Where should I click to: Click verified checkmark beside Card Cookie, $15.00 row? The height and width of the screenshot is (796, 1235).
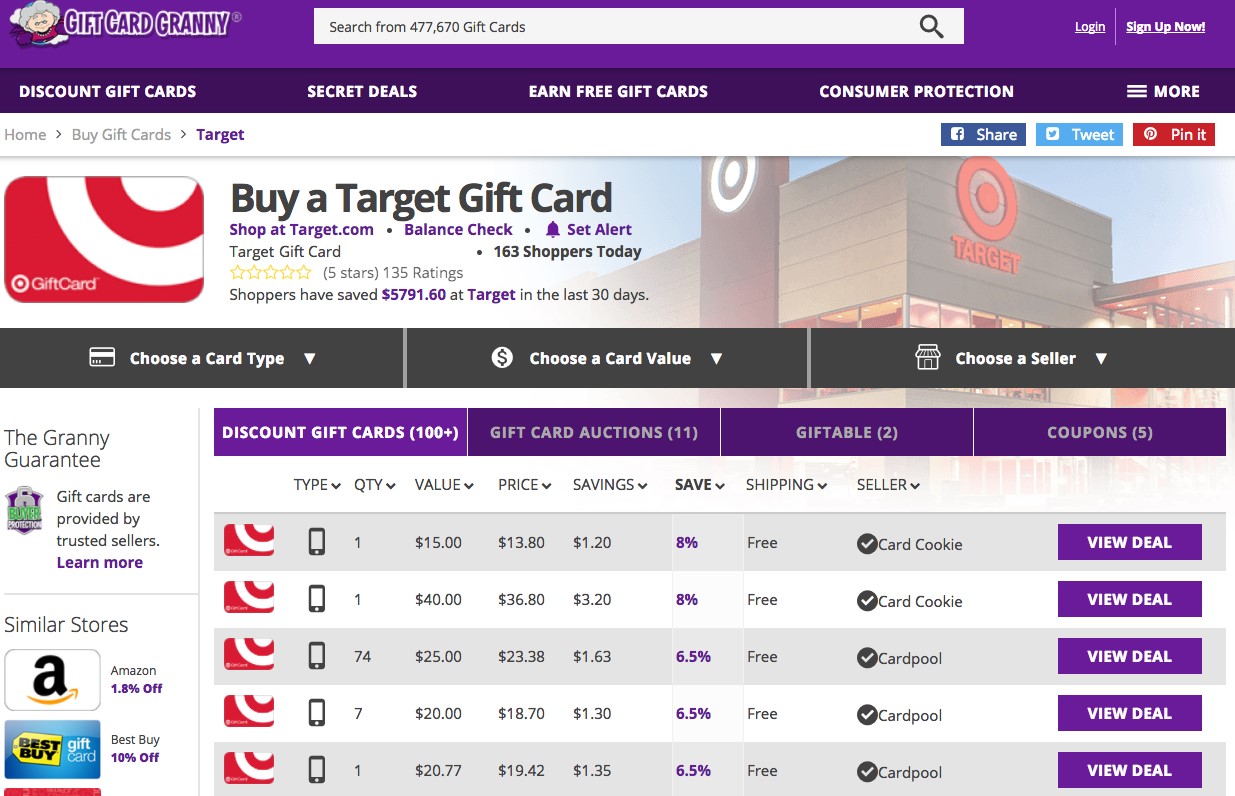(x=867, y=544)
